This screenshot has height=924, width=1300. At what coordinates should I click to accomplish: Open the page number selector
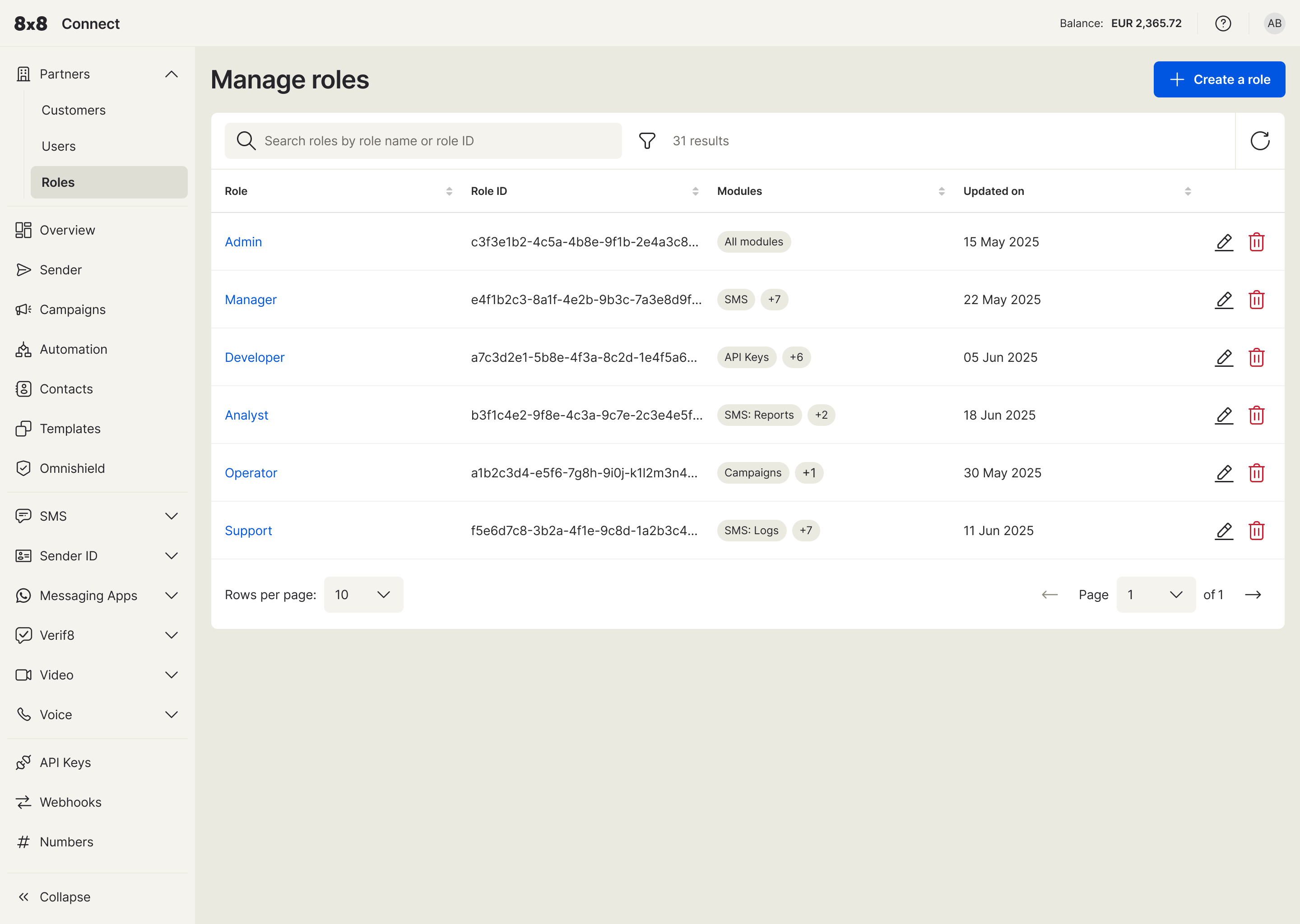[x=1155, y=594]
